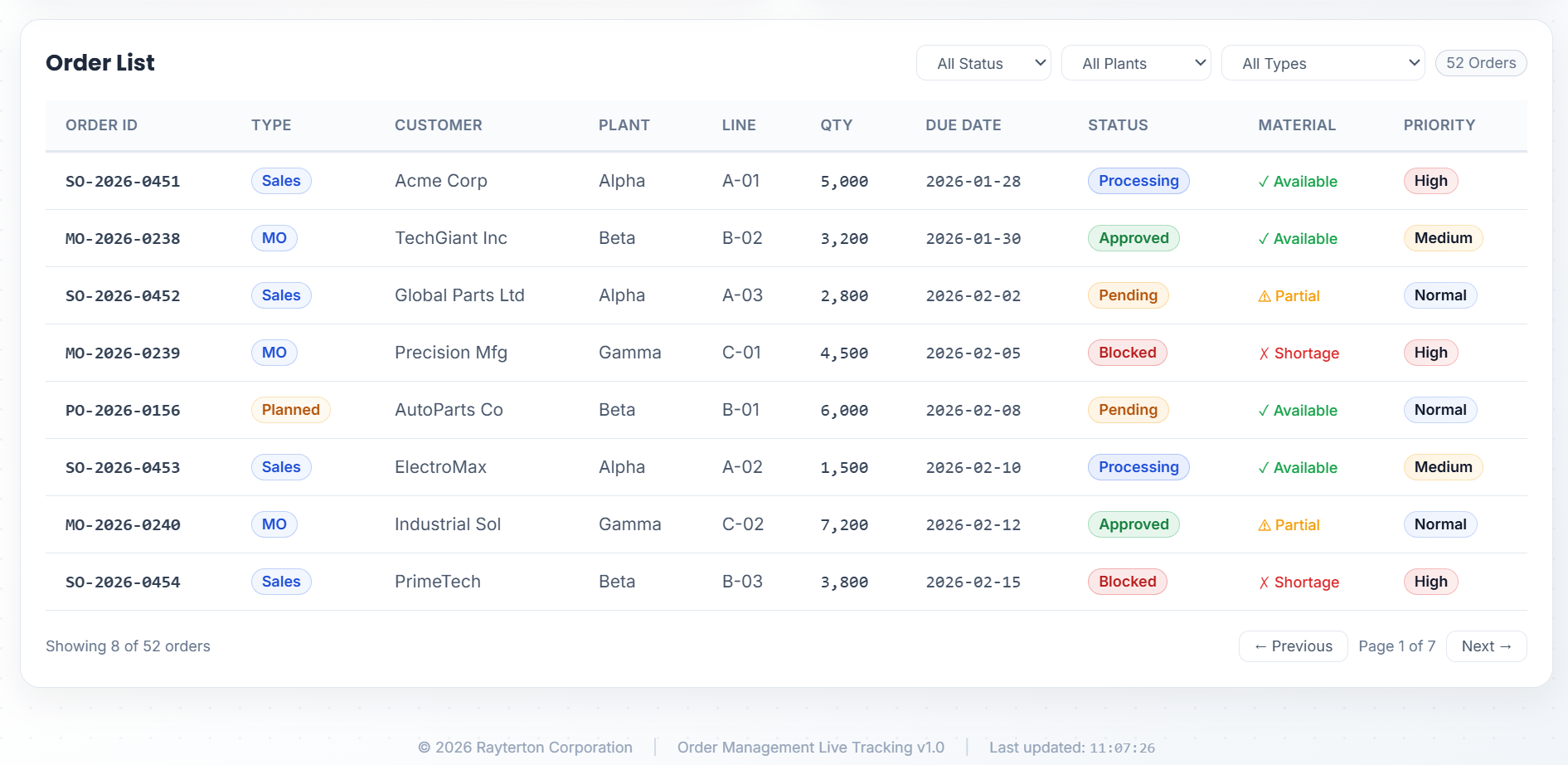Click the Shortage material indicator for PrimeTech
Image resolution: width=1568 pixels, height=765 pixels.
pyautogui.click(x=1299, y=582)
